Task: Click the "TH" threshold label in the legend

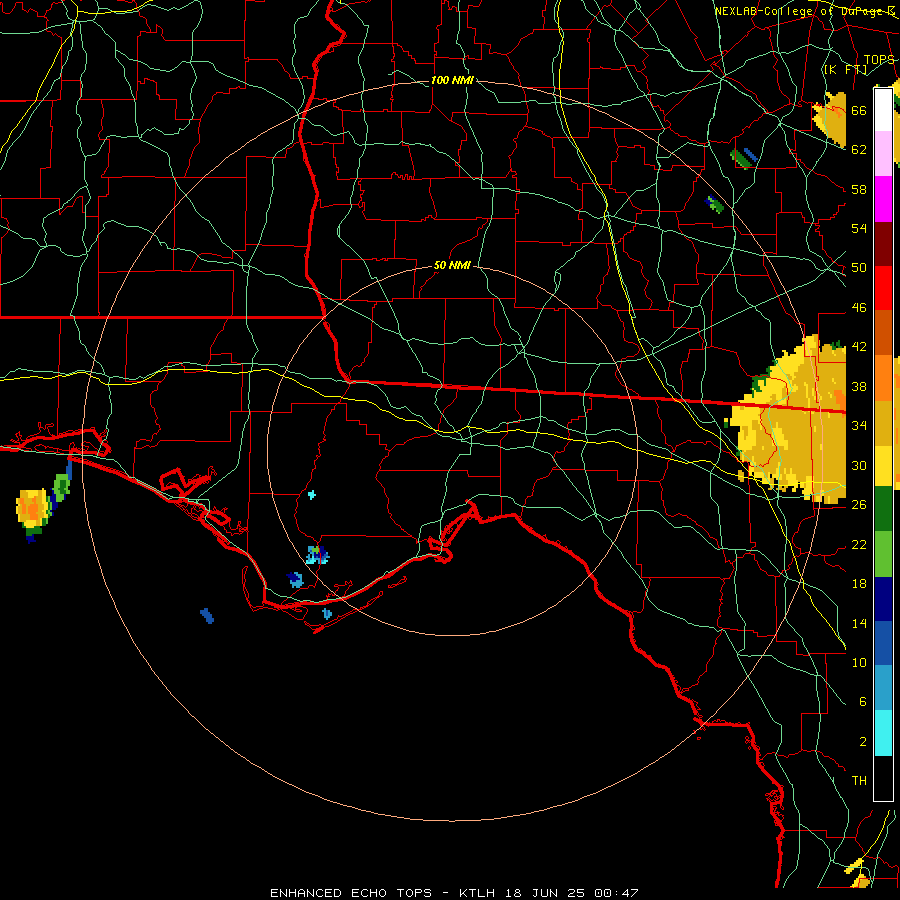Action: click(x=859, y=781)
